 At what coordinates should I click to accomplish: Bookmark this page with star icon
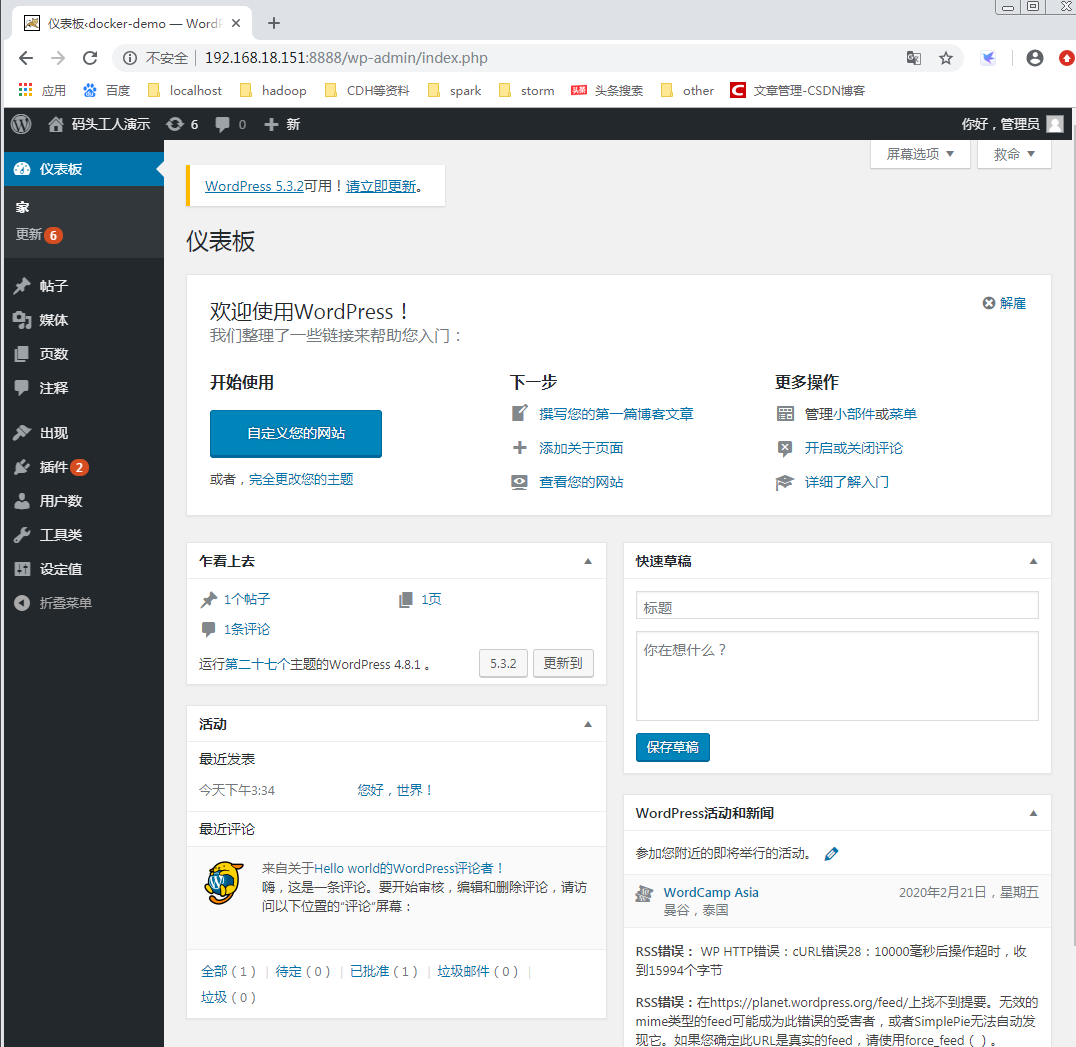[946, 58]
